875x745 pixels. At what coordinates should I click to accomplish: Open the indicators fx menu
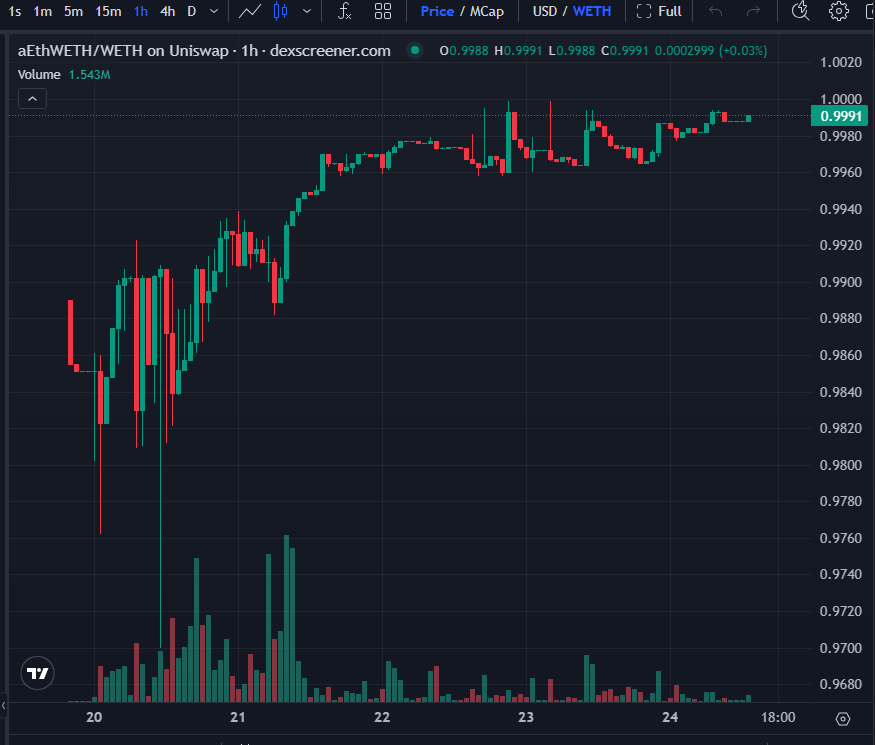coord(345,11)
